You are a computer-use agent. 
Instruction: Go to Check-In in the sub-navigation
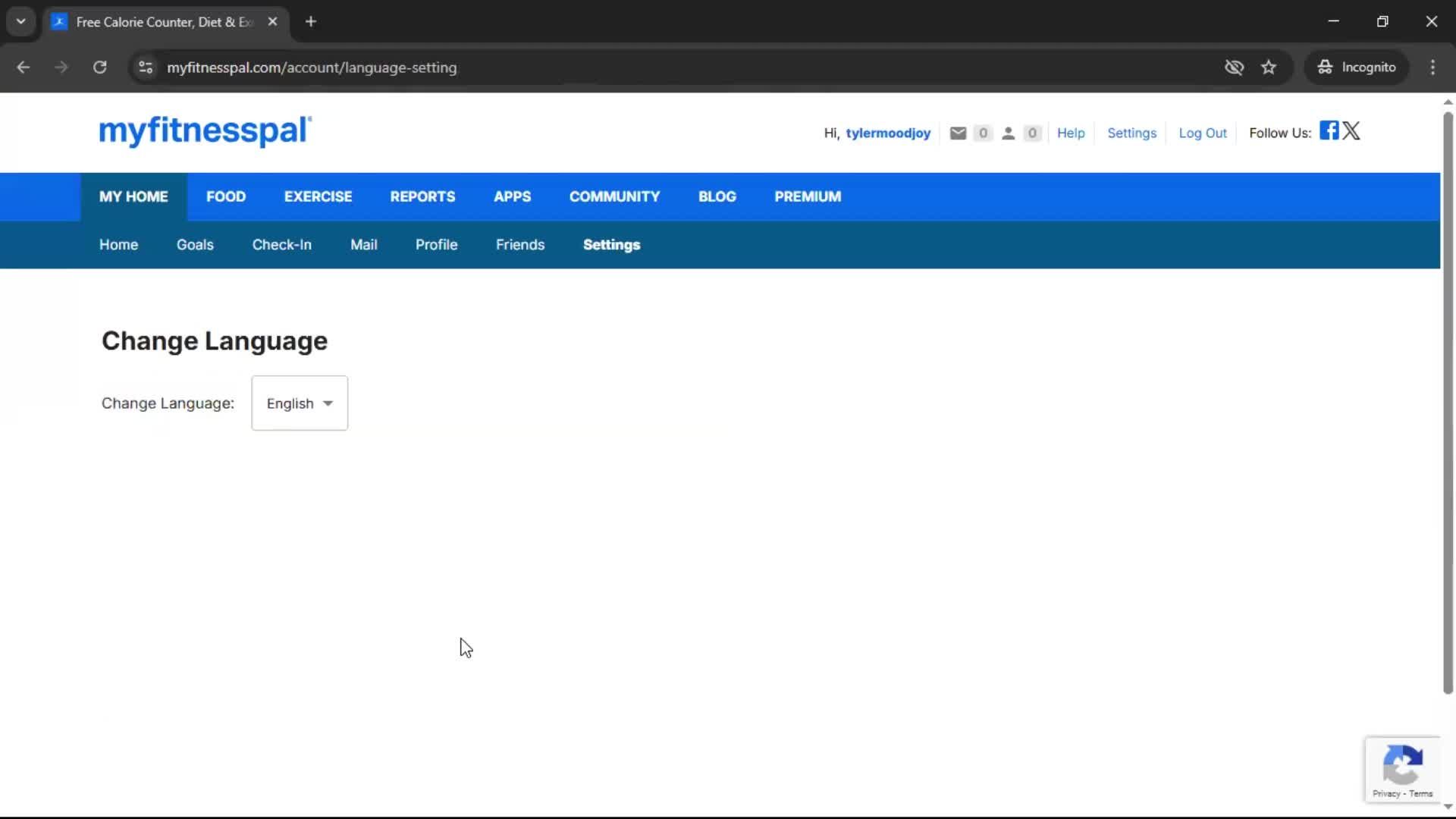pos(281,245)
